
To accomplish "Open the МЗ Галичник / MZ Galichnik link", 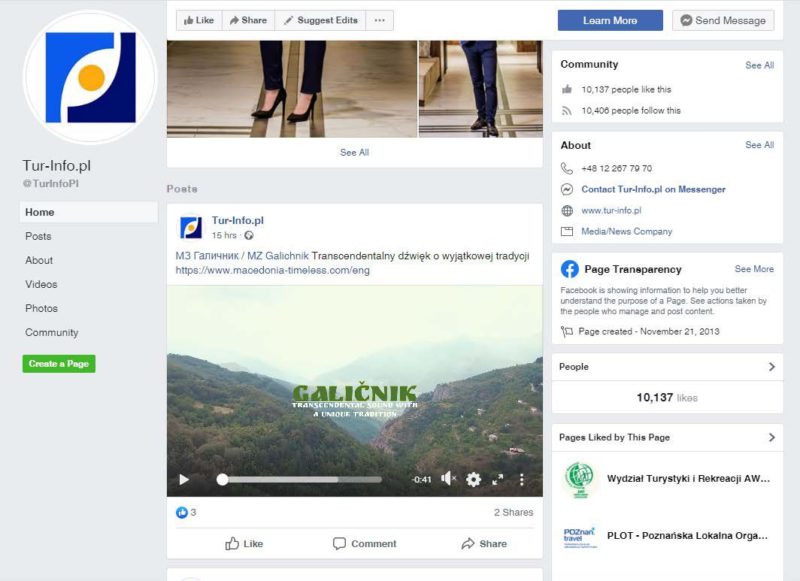I will [242, 256].
